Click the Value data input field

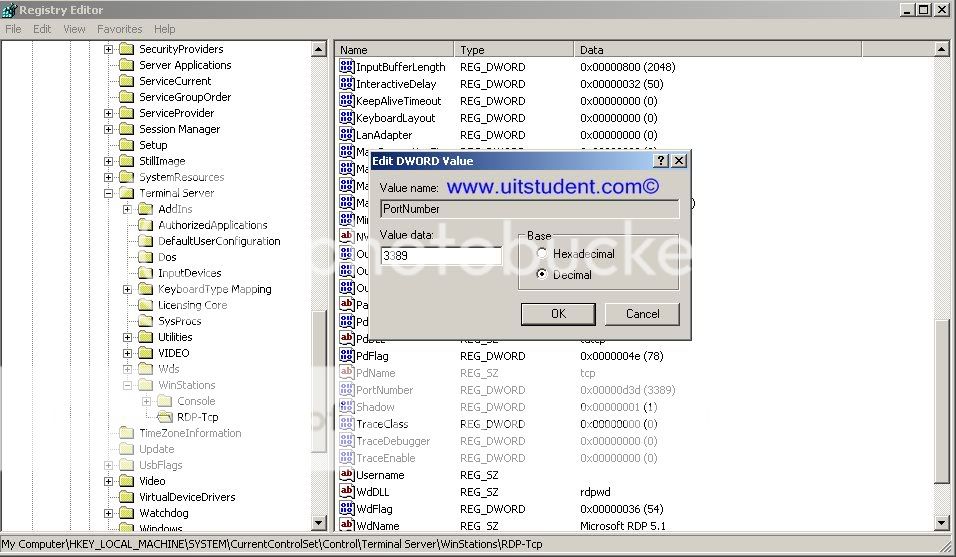click(x=441, y=256)
